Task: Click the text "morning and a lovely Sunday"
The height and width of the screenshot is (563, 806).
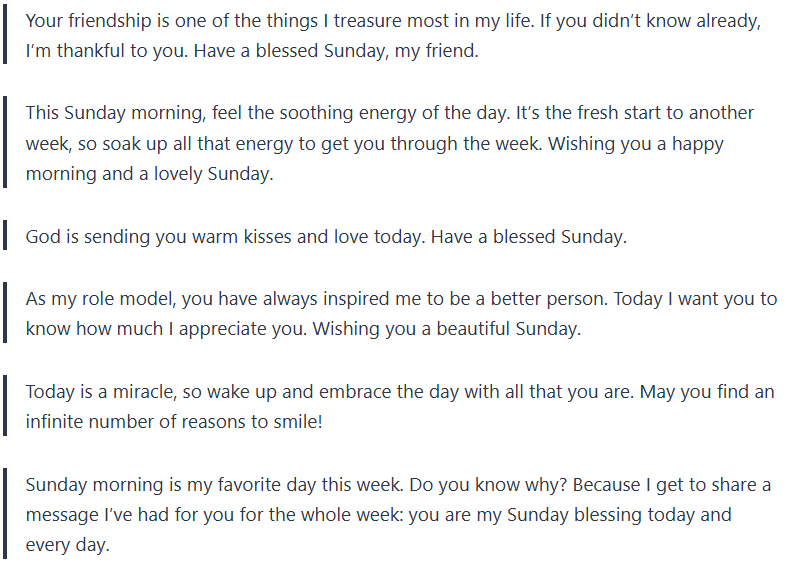Action: (148, 174)
